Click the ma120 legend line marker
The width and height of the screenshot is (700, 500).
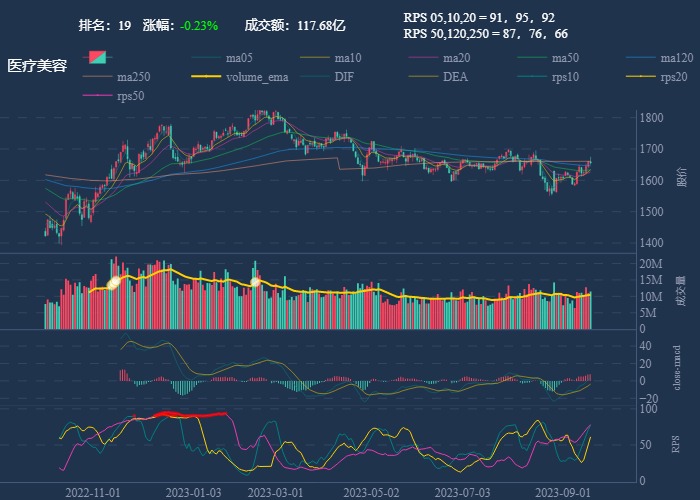coord(639,57)
